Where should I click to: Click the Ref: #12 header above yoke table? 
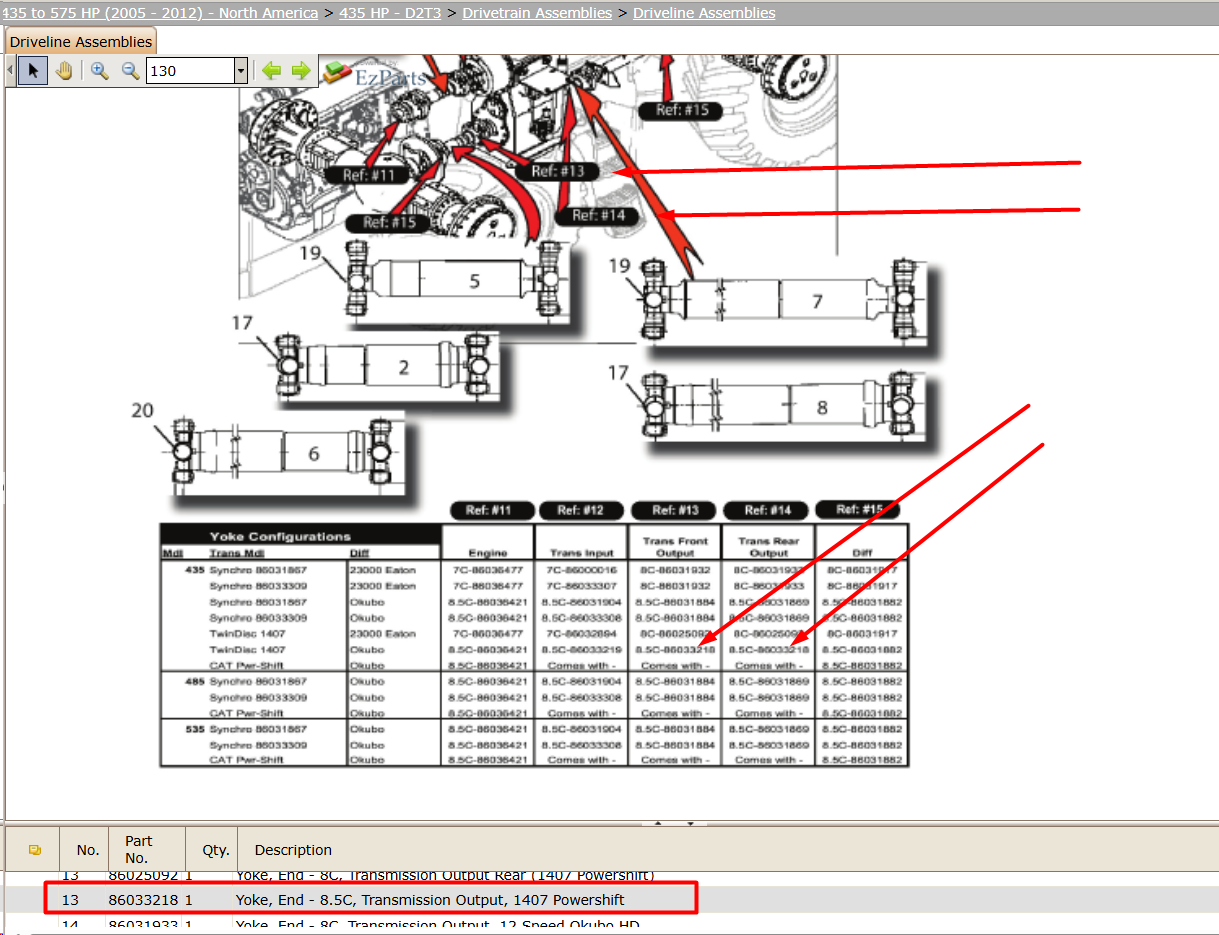tap(583, 510)
